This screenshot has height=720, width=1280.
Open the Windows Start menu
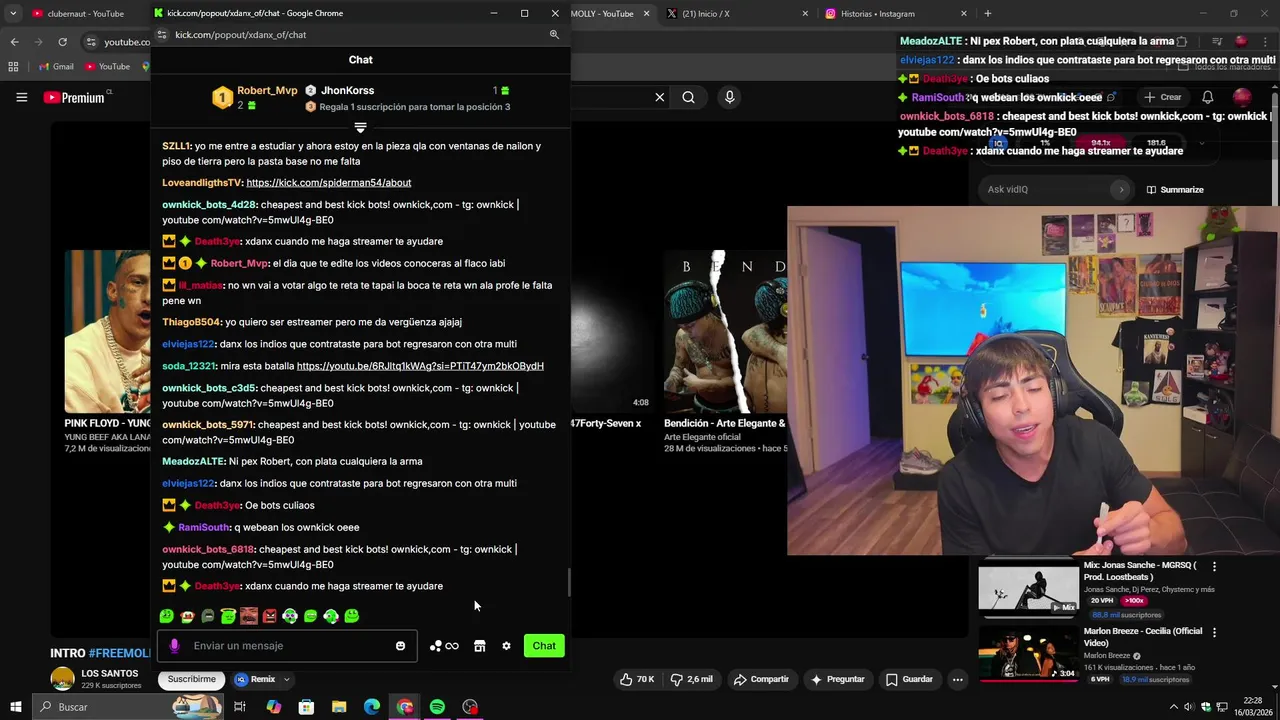coord(15,707)
